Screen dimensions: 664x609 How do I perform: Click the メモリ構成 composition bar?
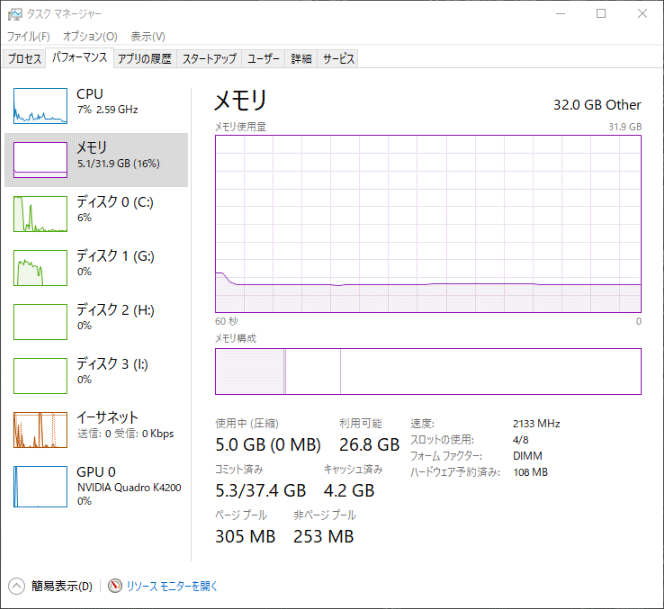coord(428,371)
